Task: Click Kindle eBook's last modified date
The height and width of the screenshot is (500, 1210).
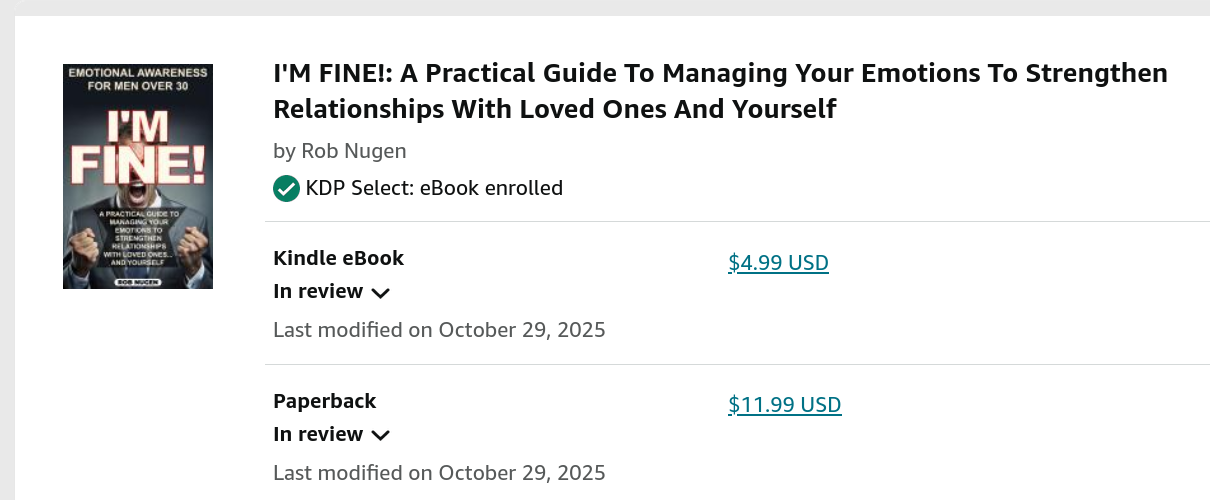Action: [x=439, y=329]
